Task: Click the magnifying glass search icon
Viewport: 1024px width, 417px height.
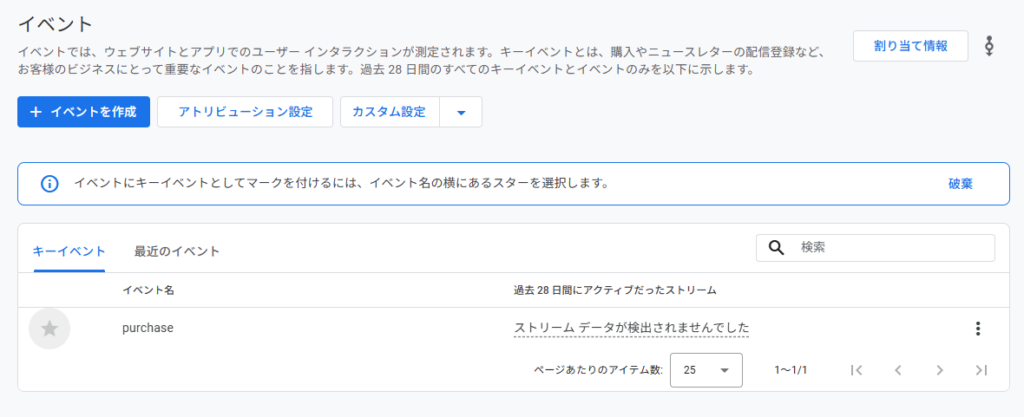Action: 776,247
